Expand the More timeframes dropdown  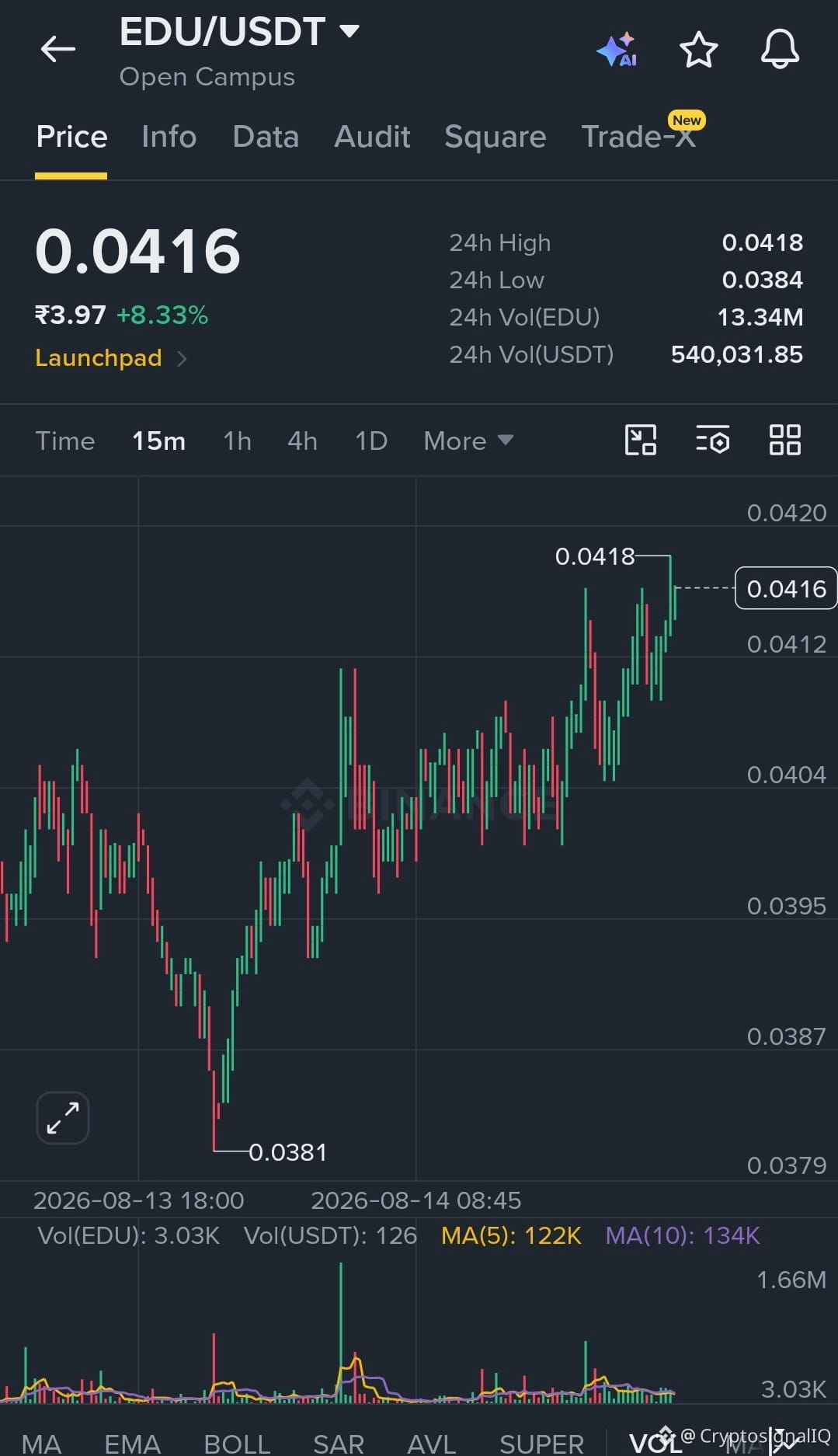[x=468, y=441]
